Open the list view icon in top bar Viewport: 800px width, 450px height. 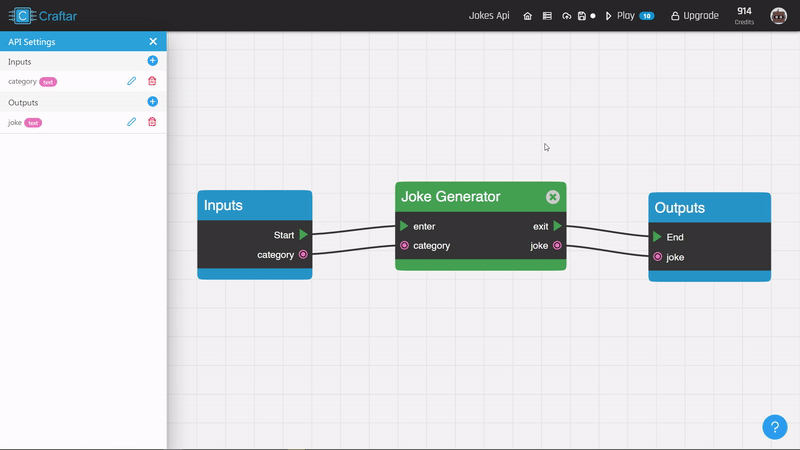coord(547,16)
